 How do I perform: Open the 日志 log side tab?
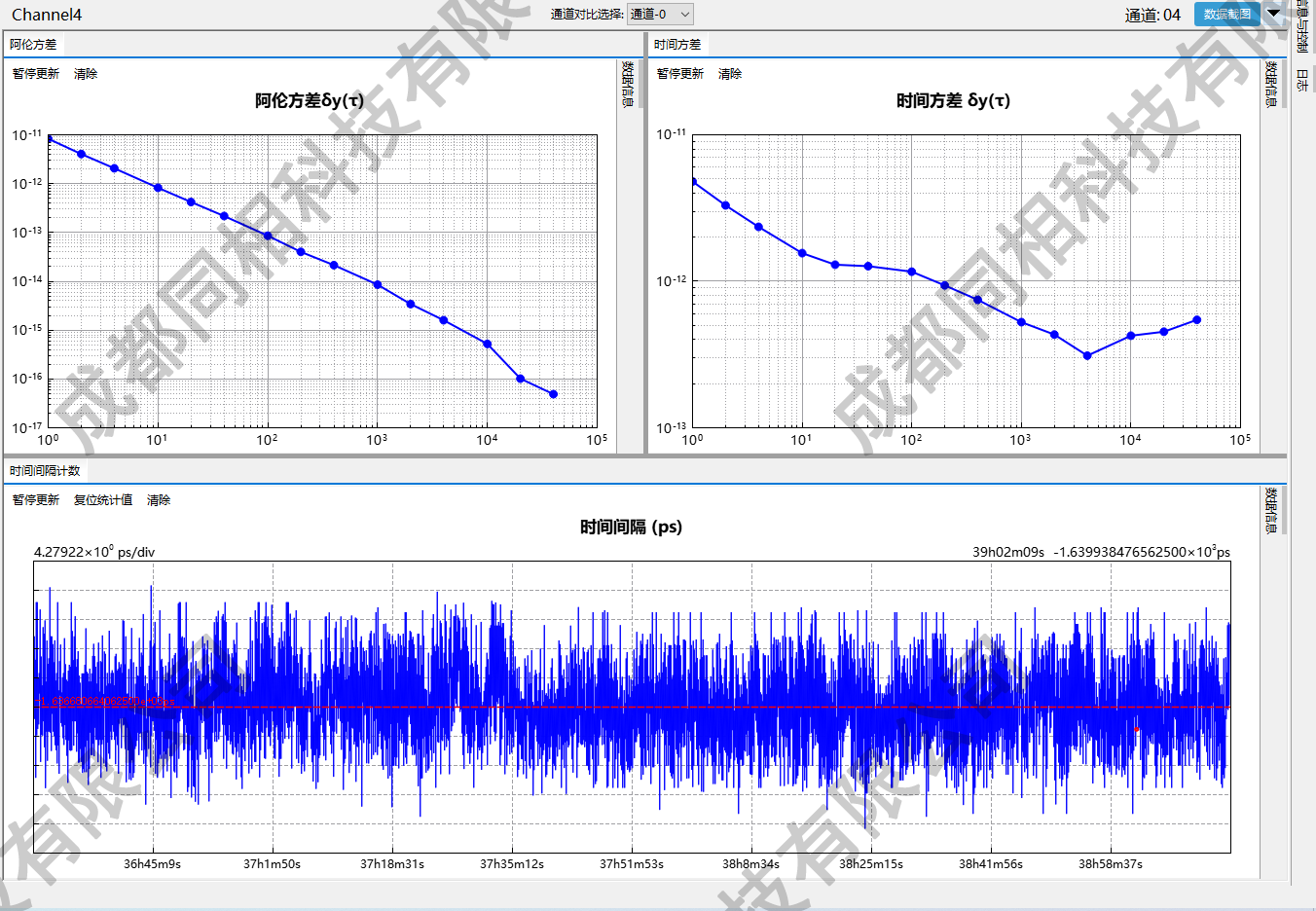pyautogui.click(x=1302, y=80)
